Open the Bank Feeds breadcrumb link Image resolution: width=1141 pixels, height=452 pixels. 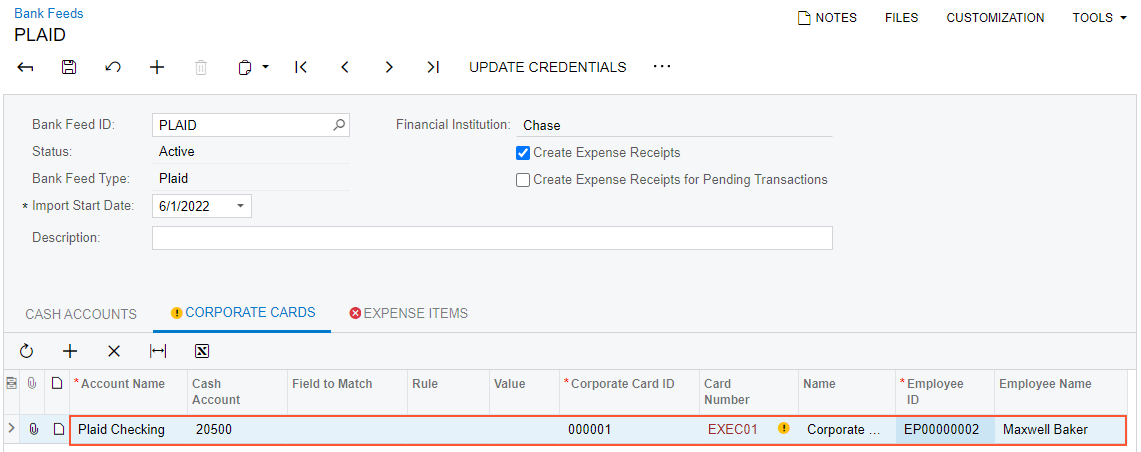pyautogui.click(x=49, y=14)
